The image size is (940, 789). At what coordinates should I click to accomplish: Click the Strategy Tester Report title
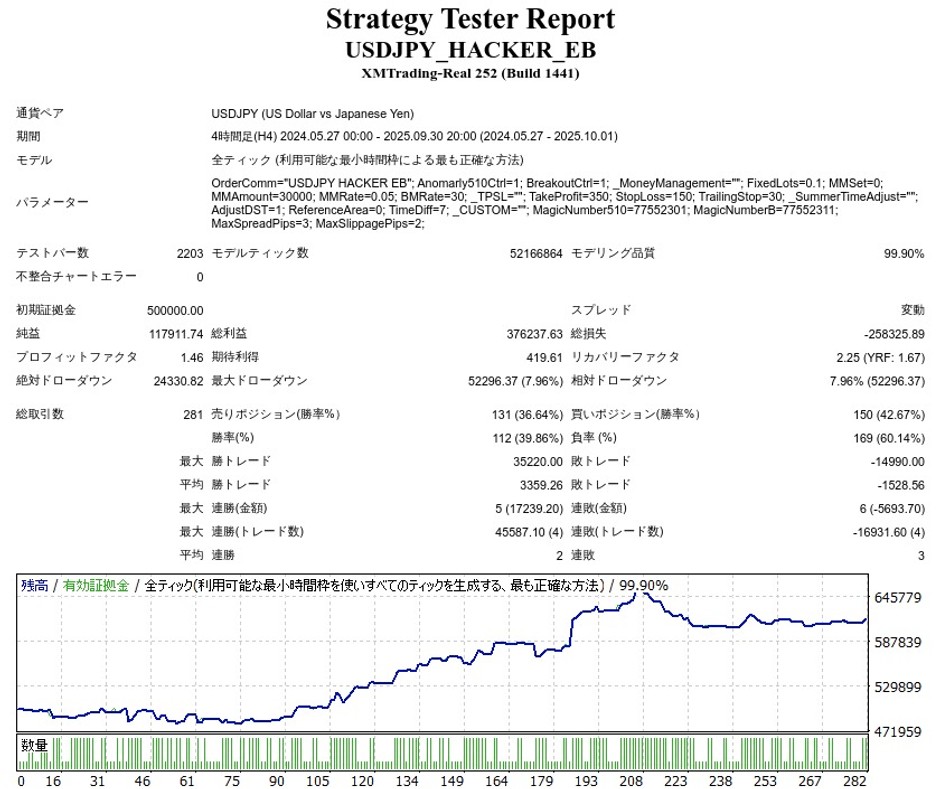[470, 19]
